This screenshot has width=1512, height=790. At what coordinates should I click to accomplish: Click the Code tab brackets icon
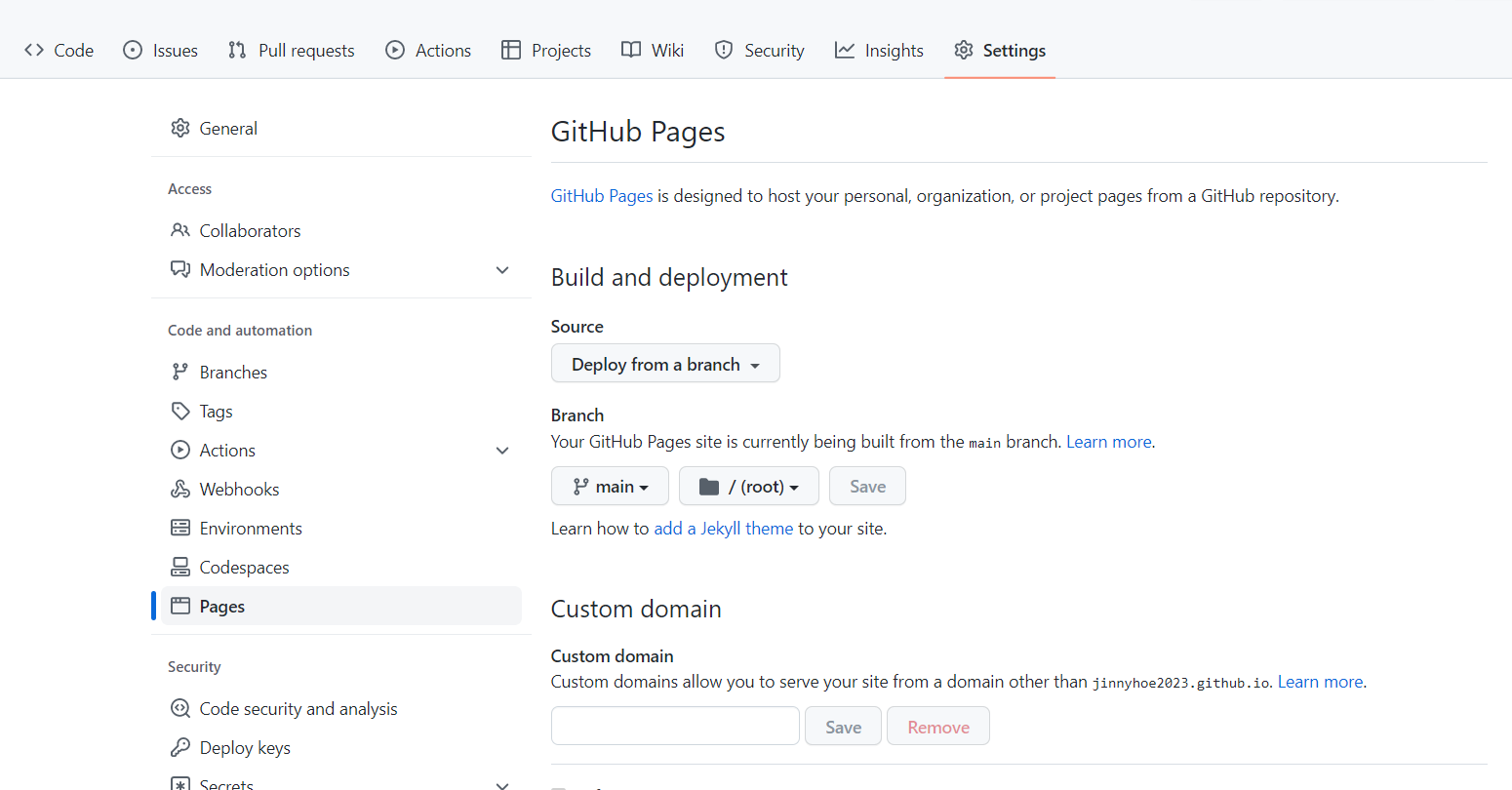point(34,50)
